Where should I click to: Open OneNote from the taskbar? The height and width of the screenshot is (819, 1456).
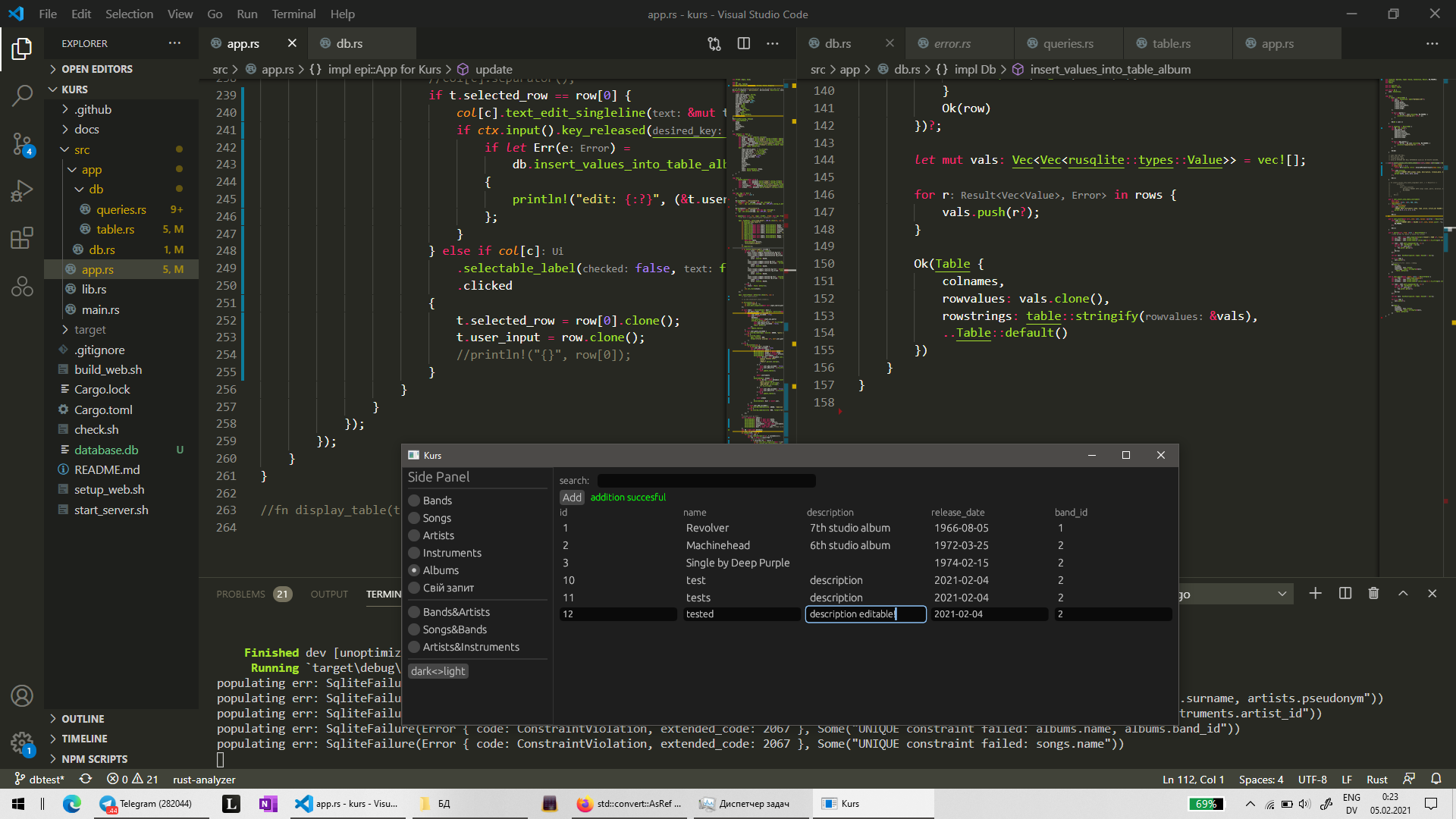click(268, 804)
